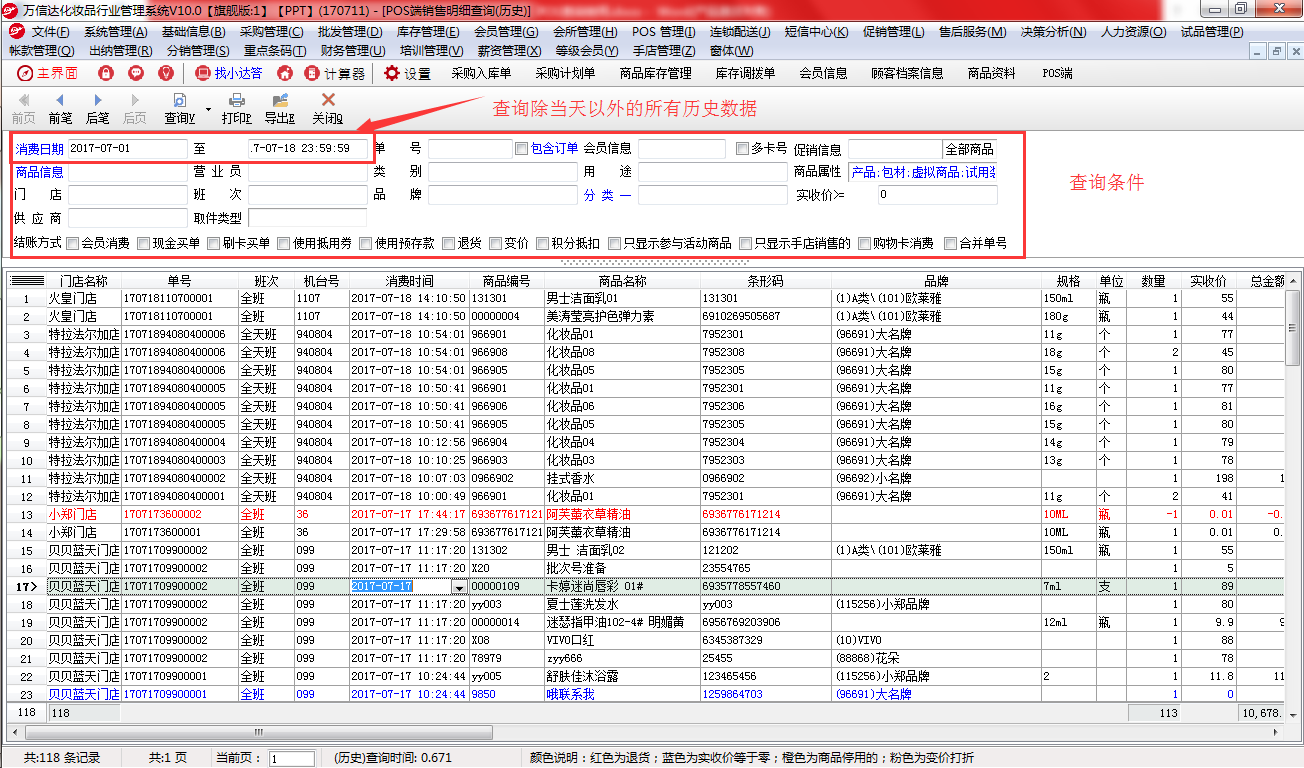Open 找小达答 assistant
The image size is (1304, 768).
coord(228,73)
